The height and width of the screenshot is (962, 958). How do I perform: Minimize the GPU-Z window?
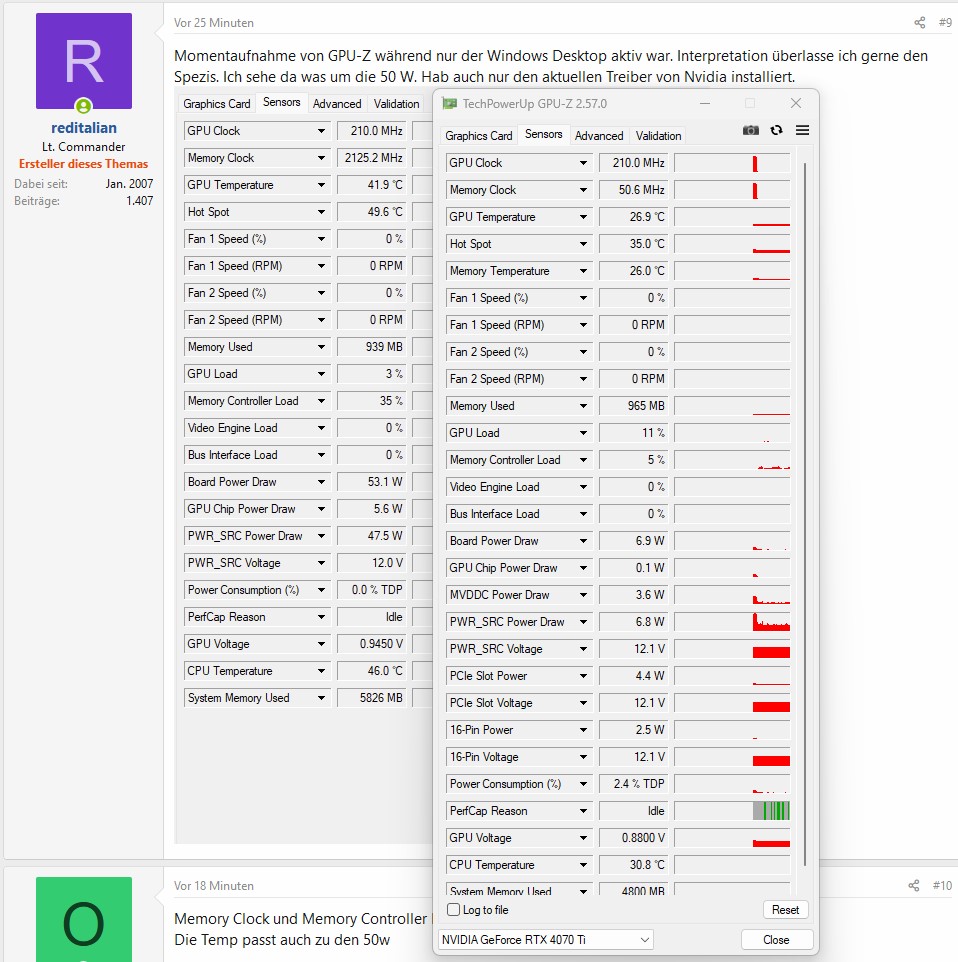[x=705, y=104]
